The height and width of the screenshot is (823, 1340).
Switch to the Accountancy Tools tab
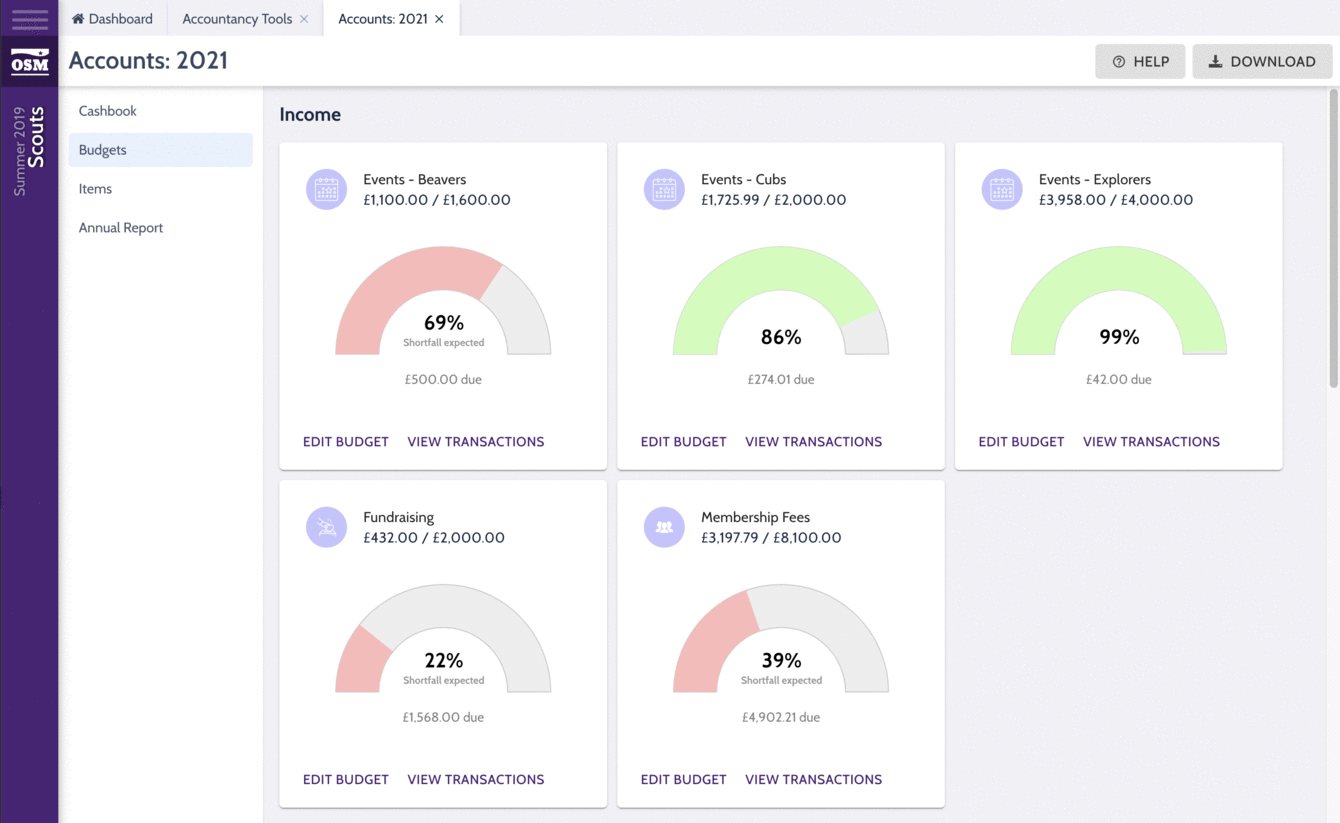pos(237,19)
